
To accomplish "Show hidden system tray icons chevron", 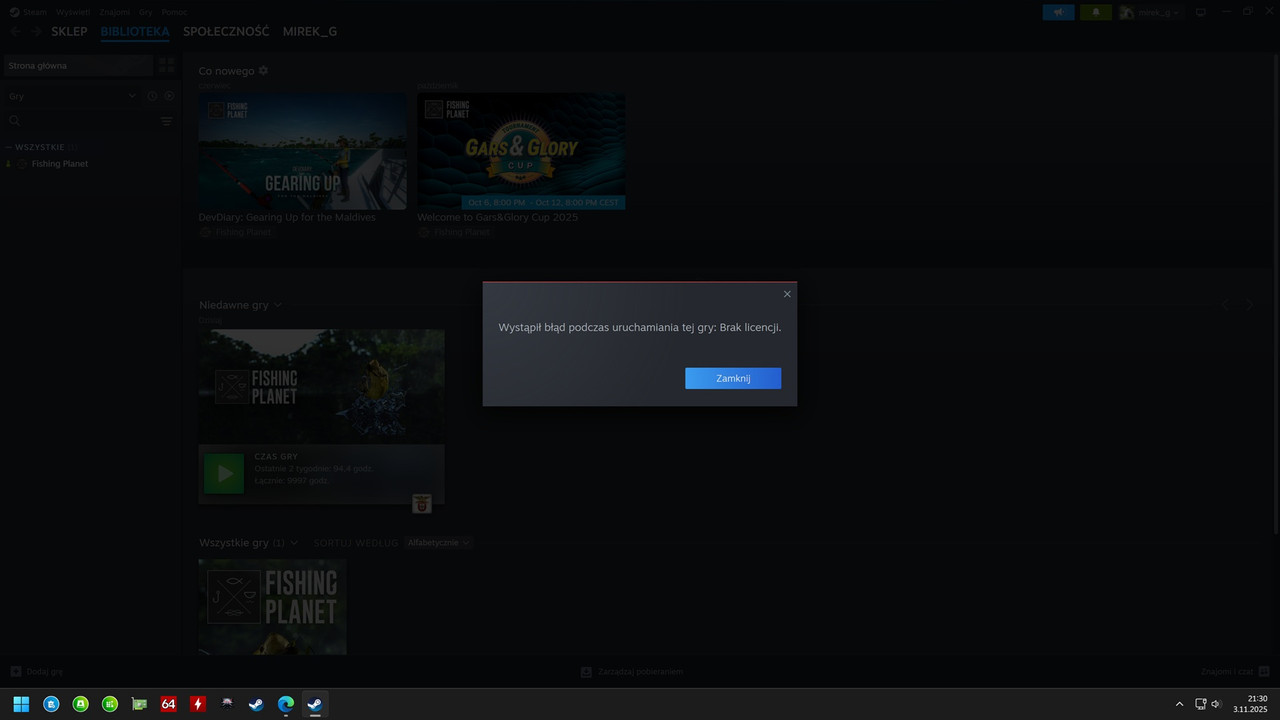I will pyautogui.click(x=1179, y=704).
